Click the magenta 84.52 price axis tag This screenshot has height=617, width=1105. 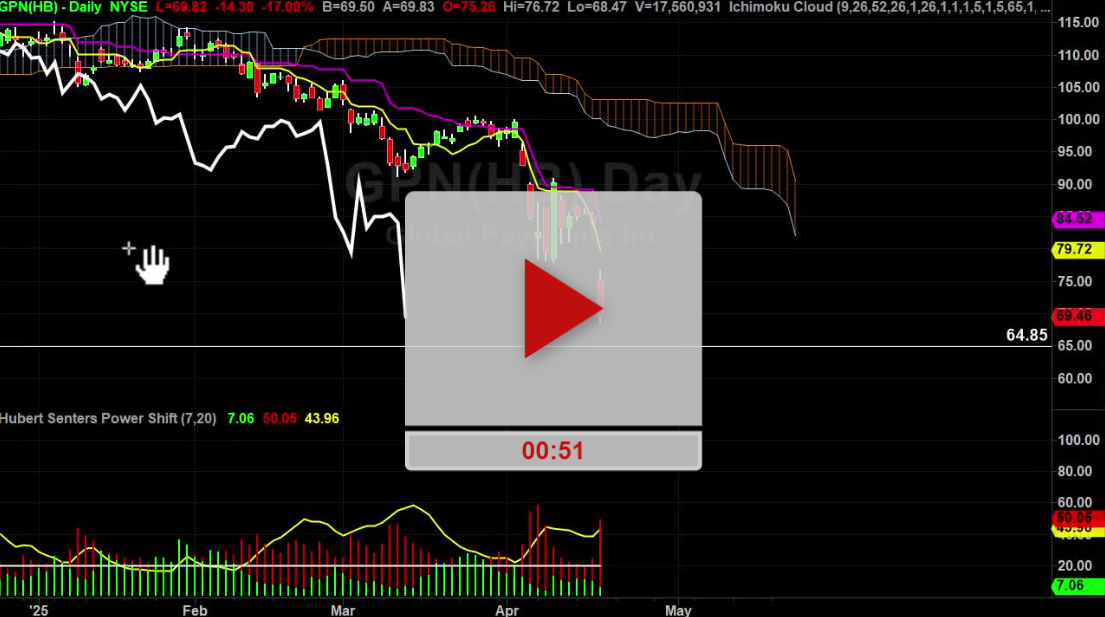(x=1077, y=219)
